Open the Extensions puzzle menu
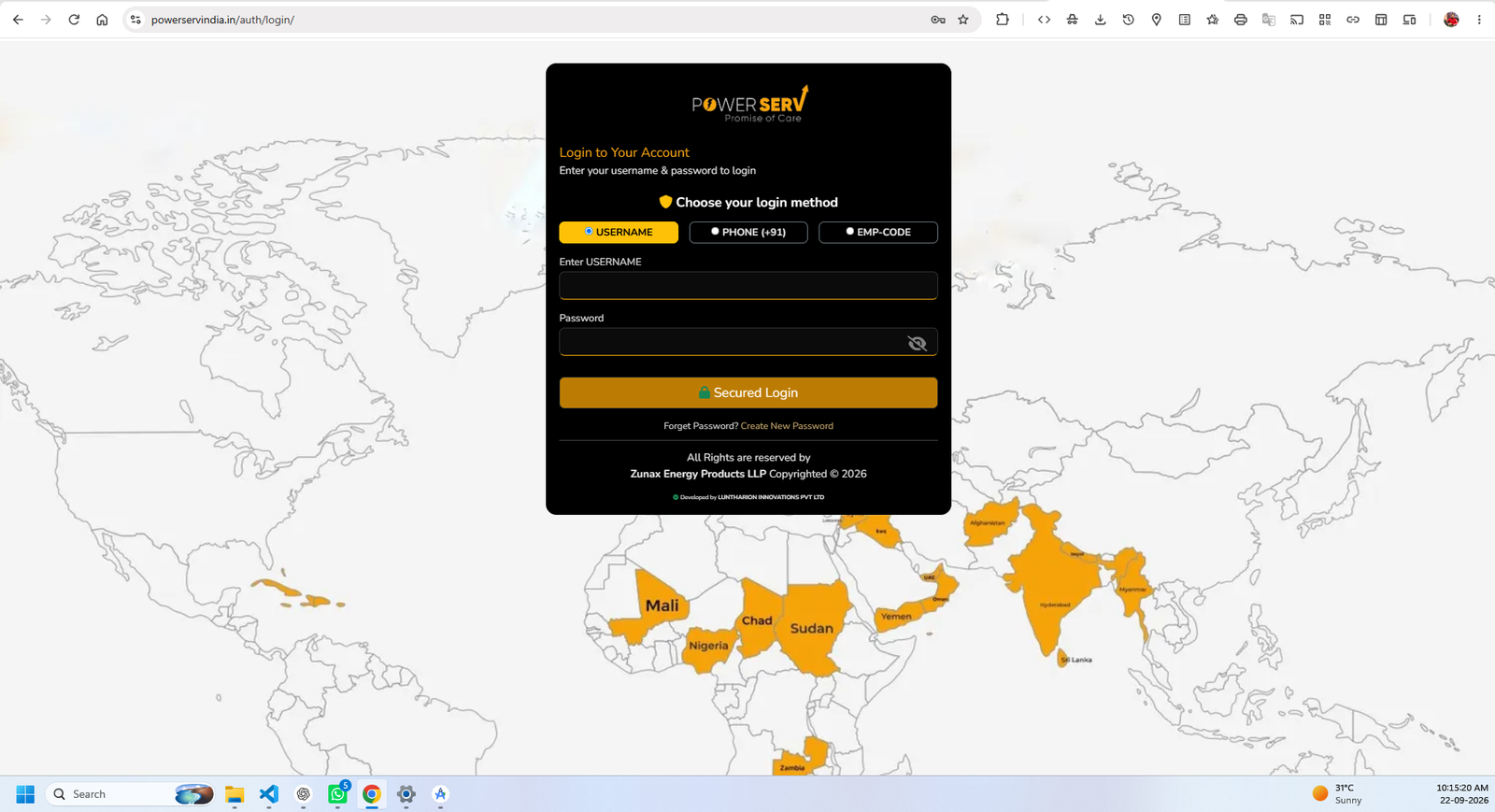Screen dimensions: 1495x812 (x=1003, y=20)
